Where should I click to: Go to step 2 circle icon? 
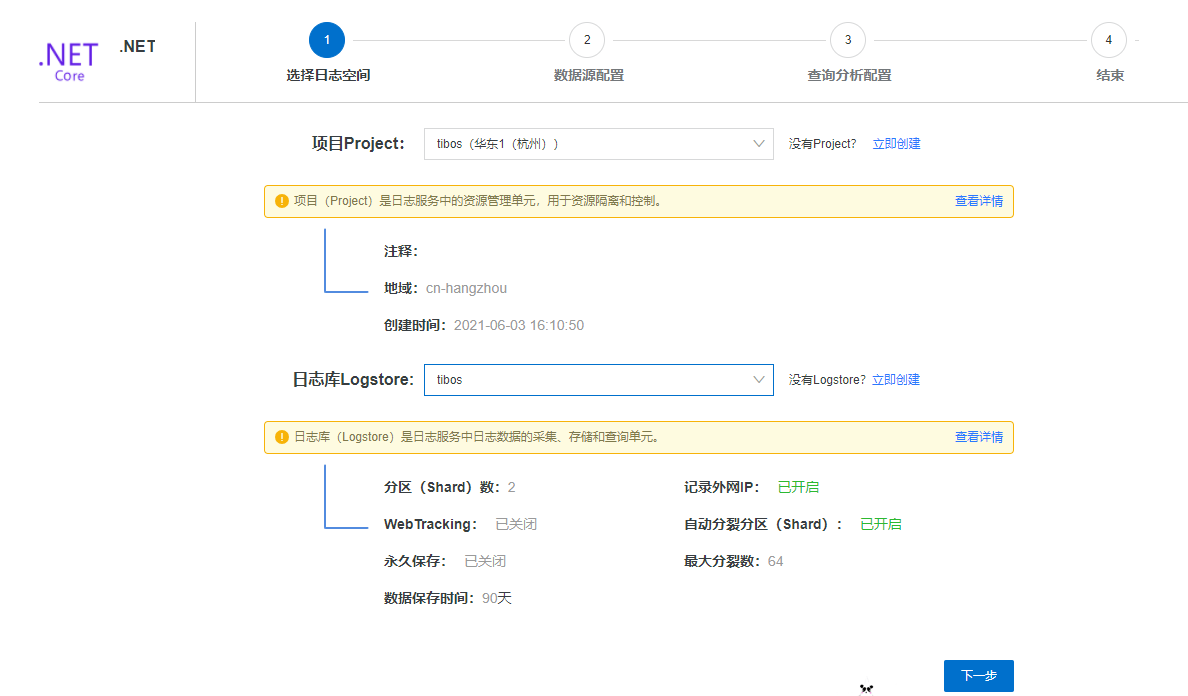pos(587,40)
